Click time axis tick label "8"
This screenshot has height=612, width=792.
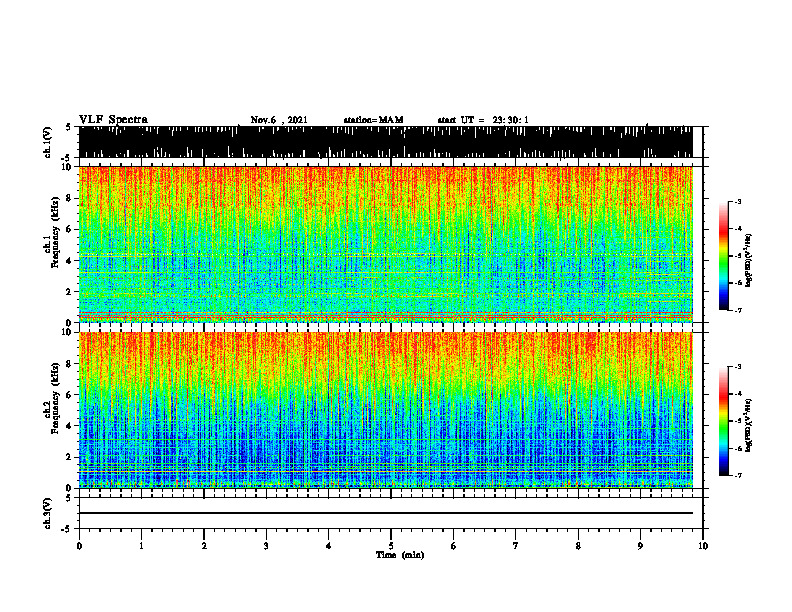pos(578,546)
